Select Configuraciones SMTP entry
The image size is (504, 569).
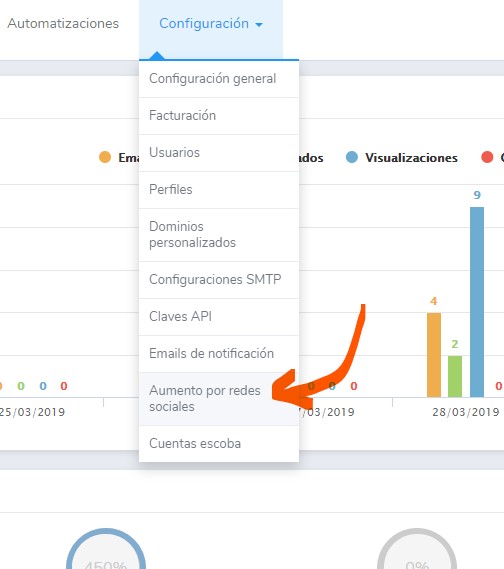[219, 280]
